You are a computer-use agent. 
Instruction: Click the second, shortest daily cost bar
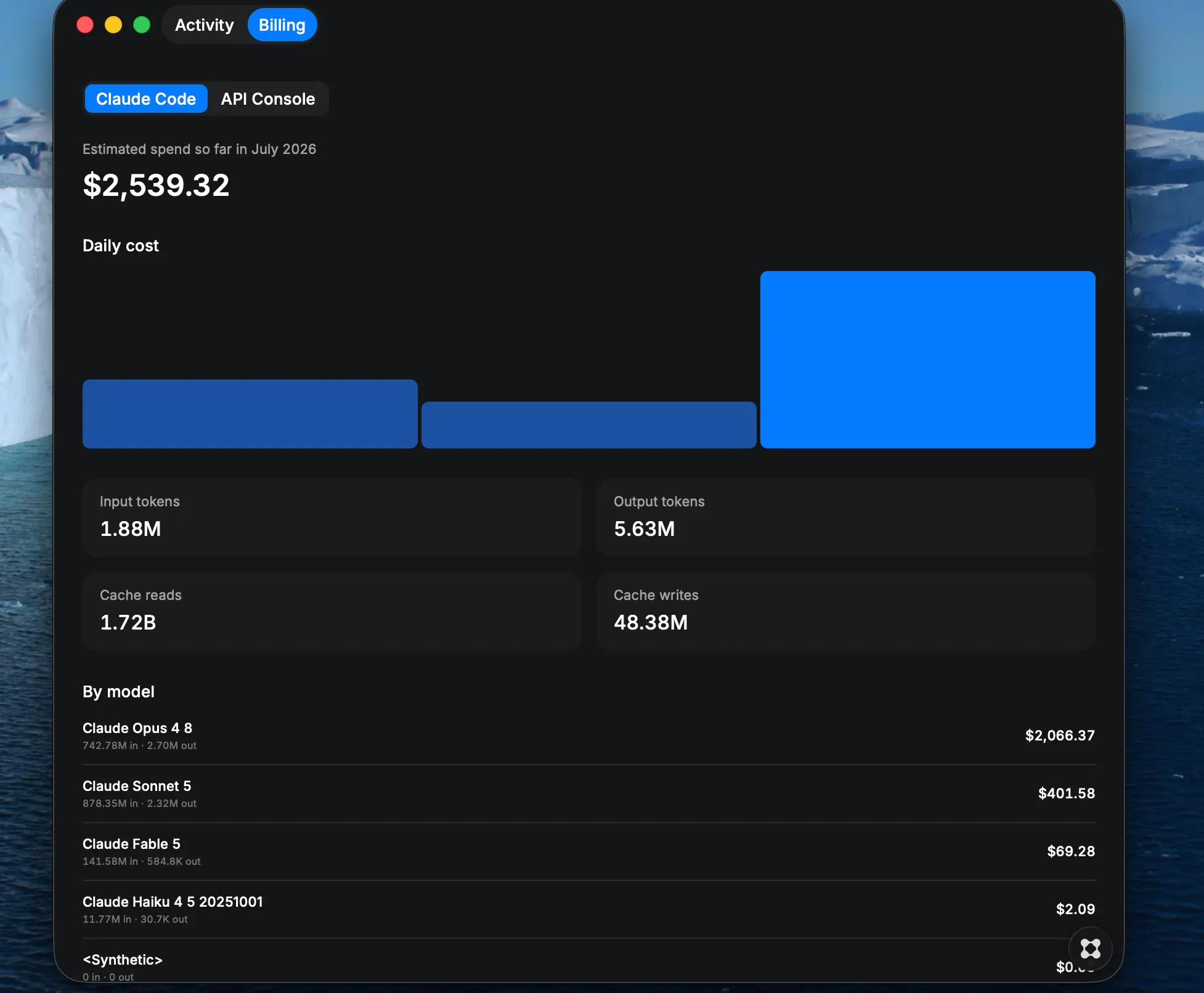[x=589, y=425]
